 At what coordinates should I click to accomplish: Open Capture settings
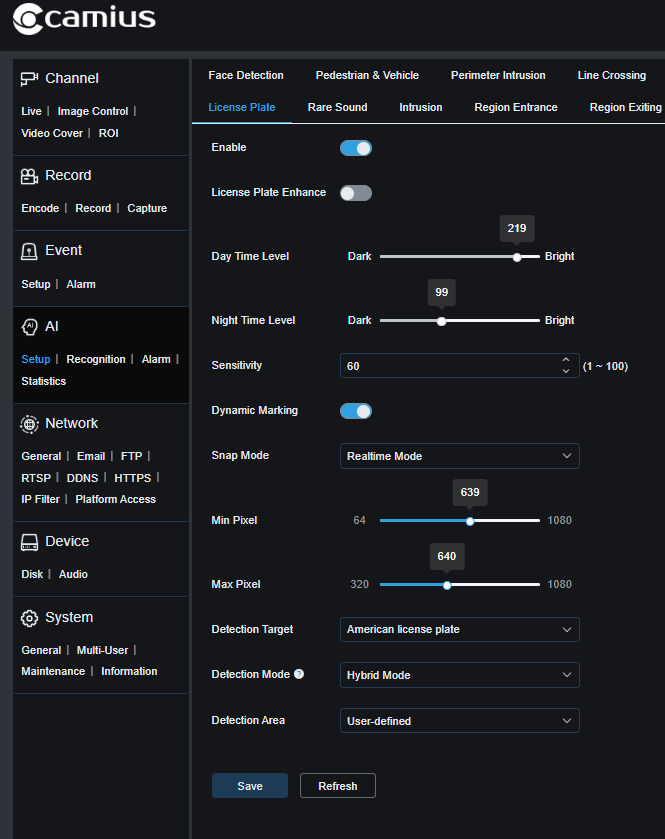[147, 208]
